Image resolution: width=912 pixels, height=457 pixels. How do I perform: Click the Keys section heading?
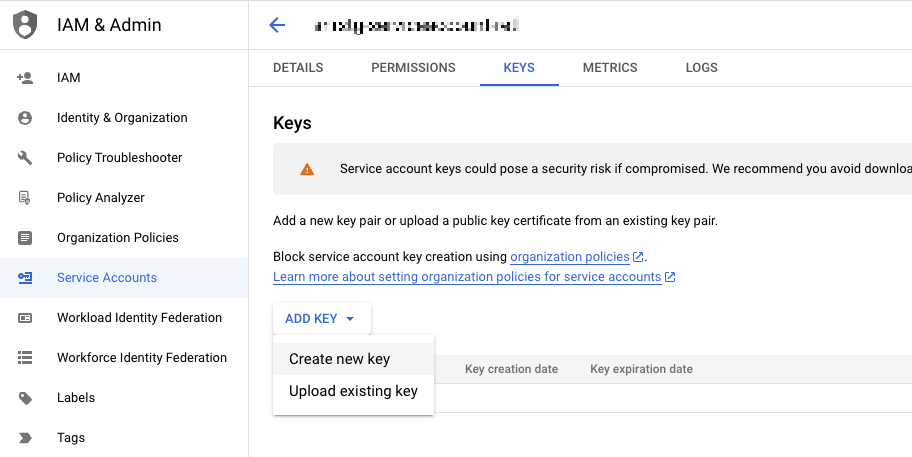click(x=292, y=123)
